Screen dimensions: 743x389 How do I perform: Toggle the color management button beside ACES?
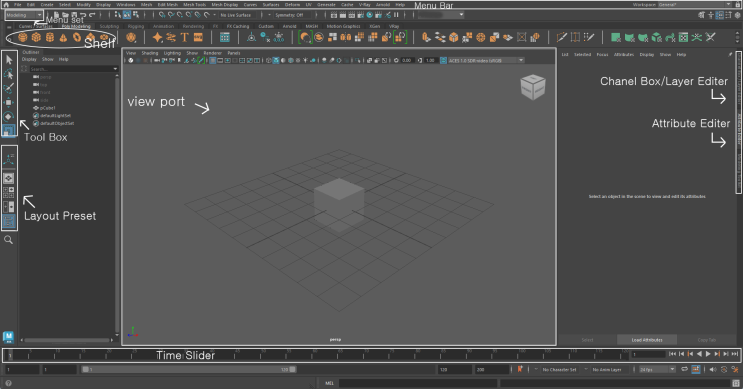point(443,60)
